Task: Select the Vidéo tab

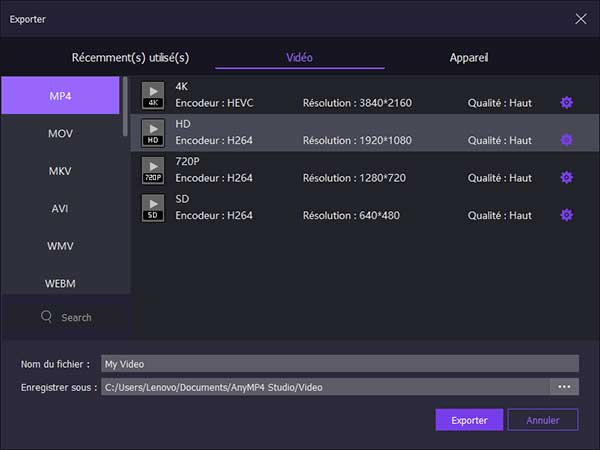Action: tap(299, 58)
